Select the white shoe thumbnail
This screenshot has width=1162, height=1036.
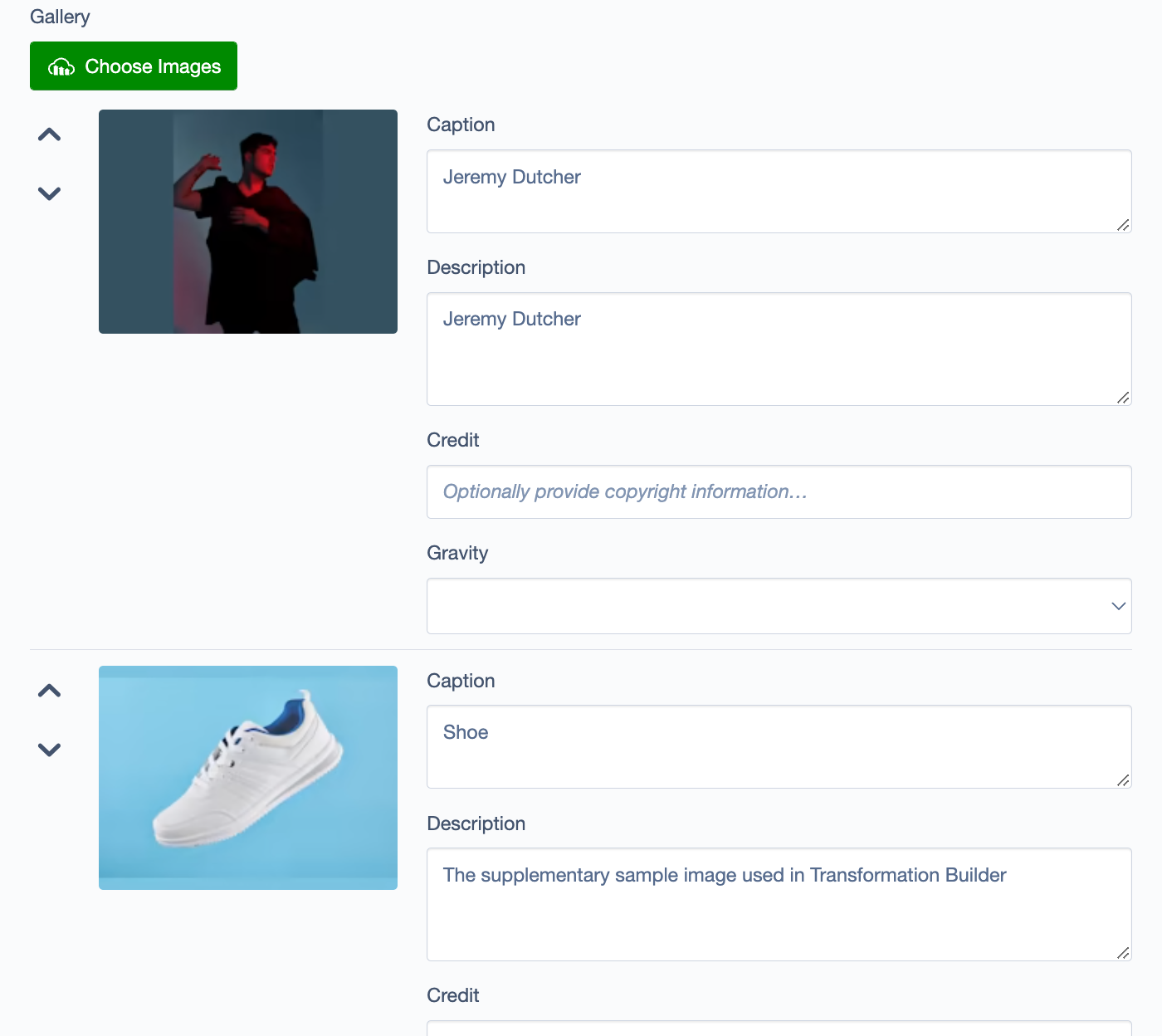coord(248,778)
